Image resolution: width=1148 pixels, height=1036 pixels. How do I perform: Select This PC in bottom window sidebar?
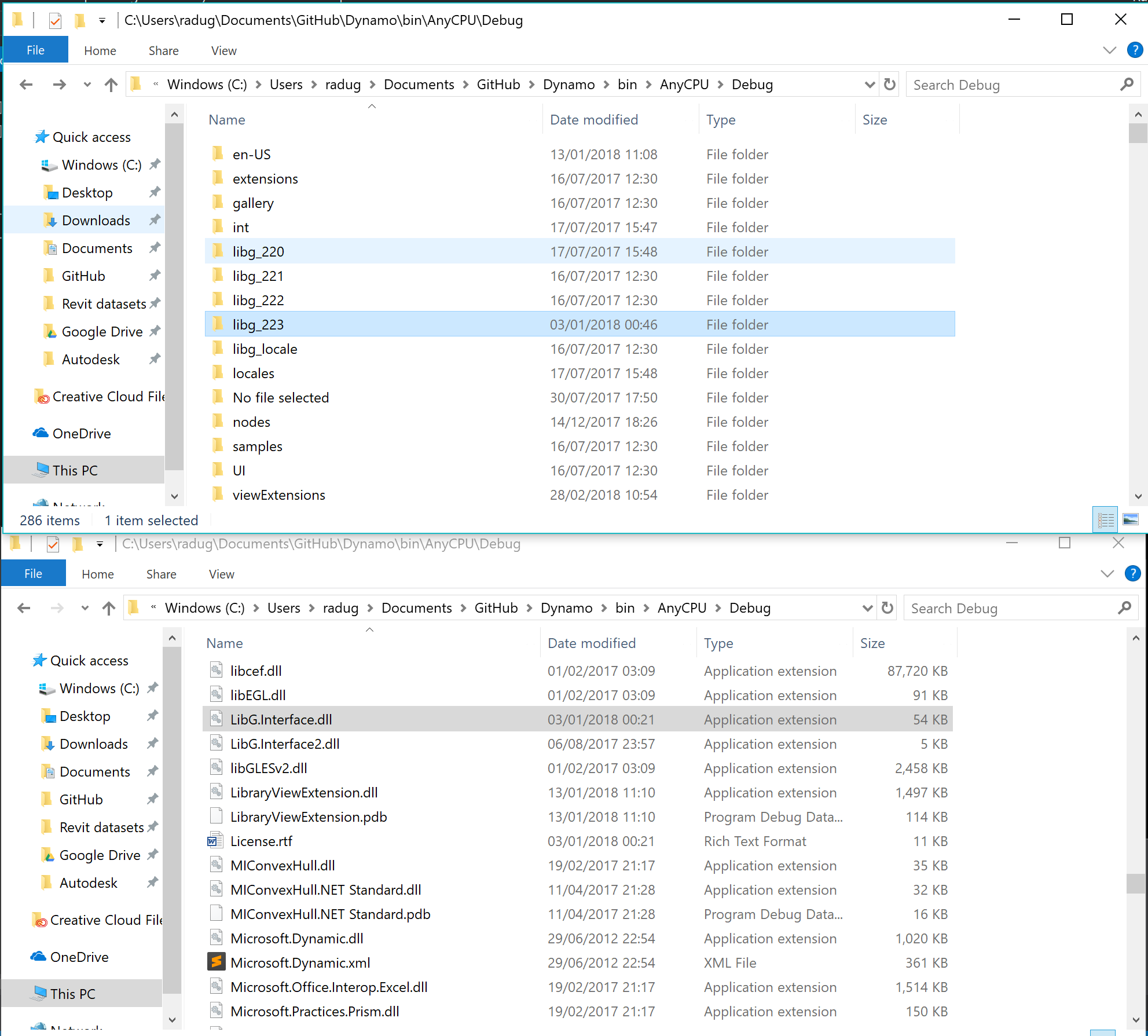pos(72,994)
